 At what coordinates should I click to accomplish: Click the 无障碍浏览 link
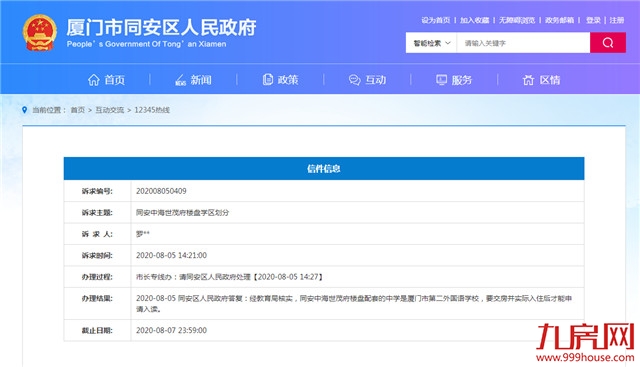[x=517, y=20]
